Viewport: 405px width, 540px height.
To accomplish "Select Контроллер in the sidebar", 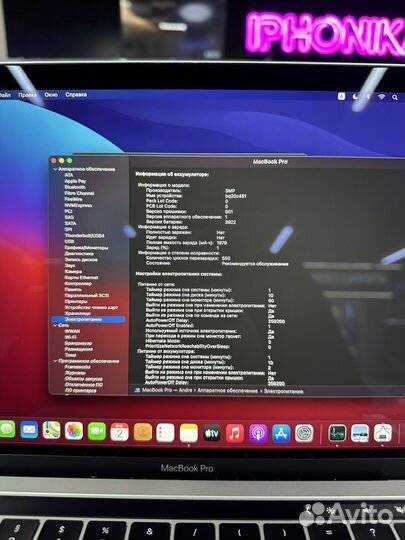I will pos(78,283).
